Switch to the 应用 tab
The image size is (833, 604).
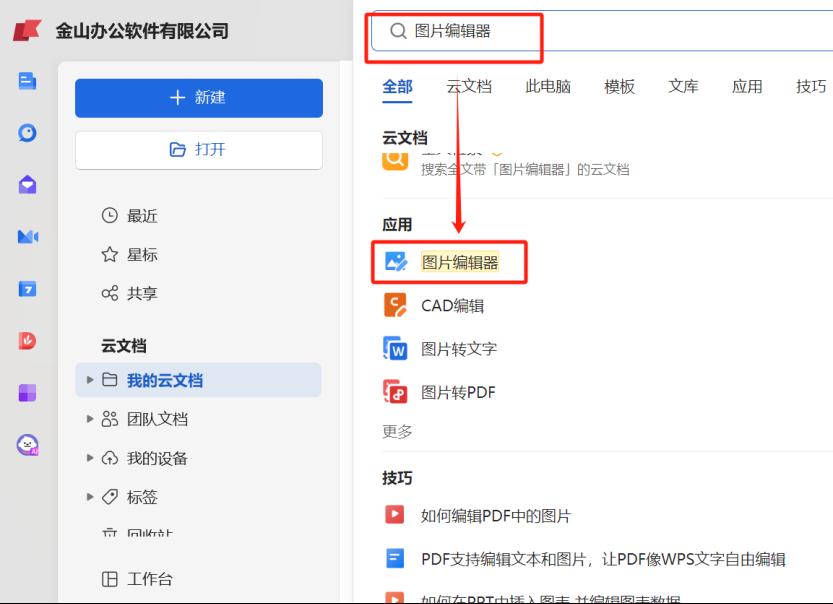click(x=747, y=86)
